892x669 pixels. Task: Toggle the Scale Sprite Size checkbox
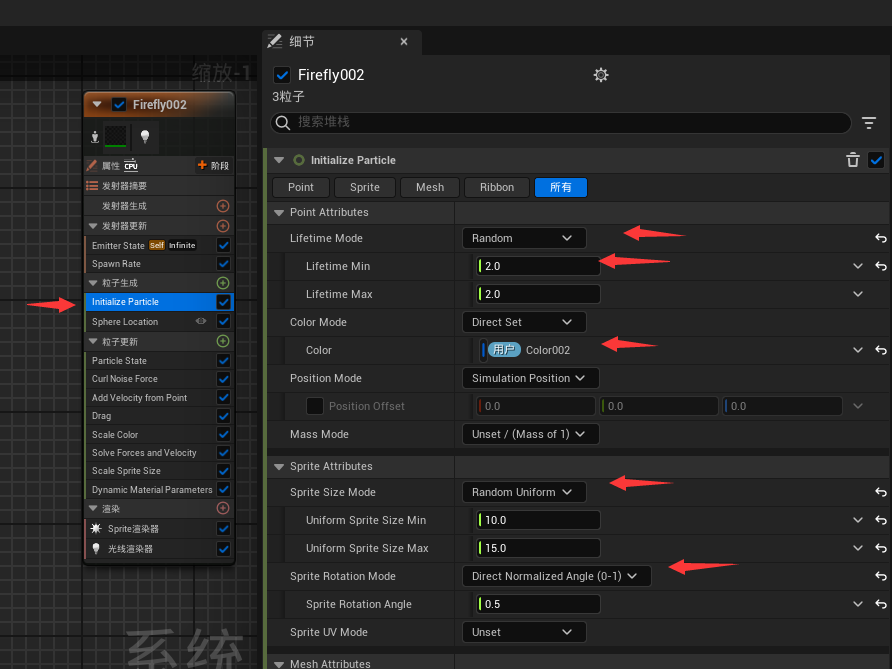[x=224, y=471]
